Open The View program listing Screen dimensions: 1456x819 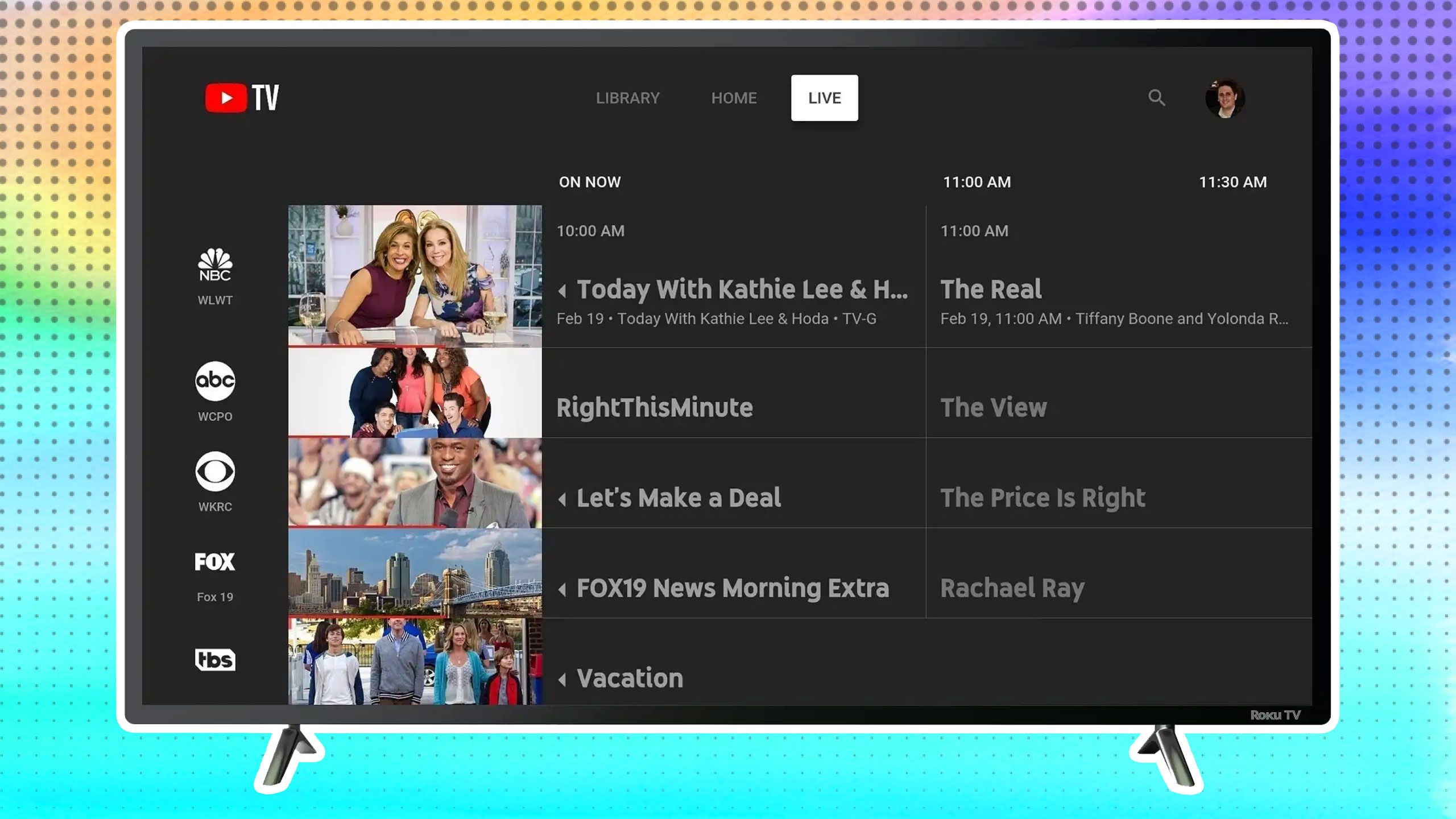click(x=994, y=407)
